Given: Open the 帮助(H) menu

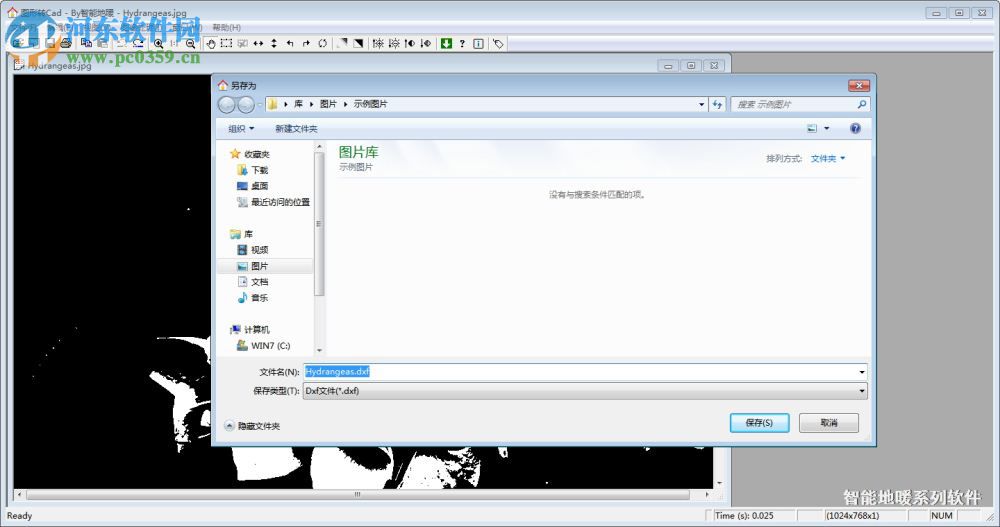Looking at the screenshot, I should 226,27.
